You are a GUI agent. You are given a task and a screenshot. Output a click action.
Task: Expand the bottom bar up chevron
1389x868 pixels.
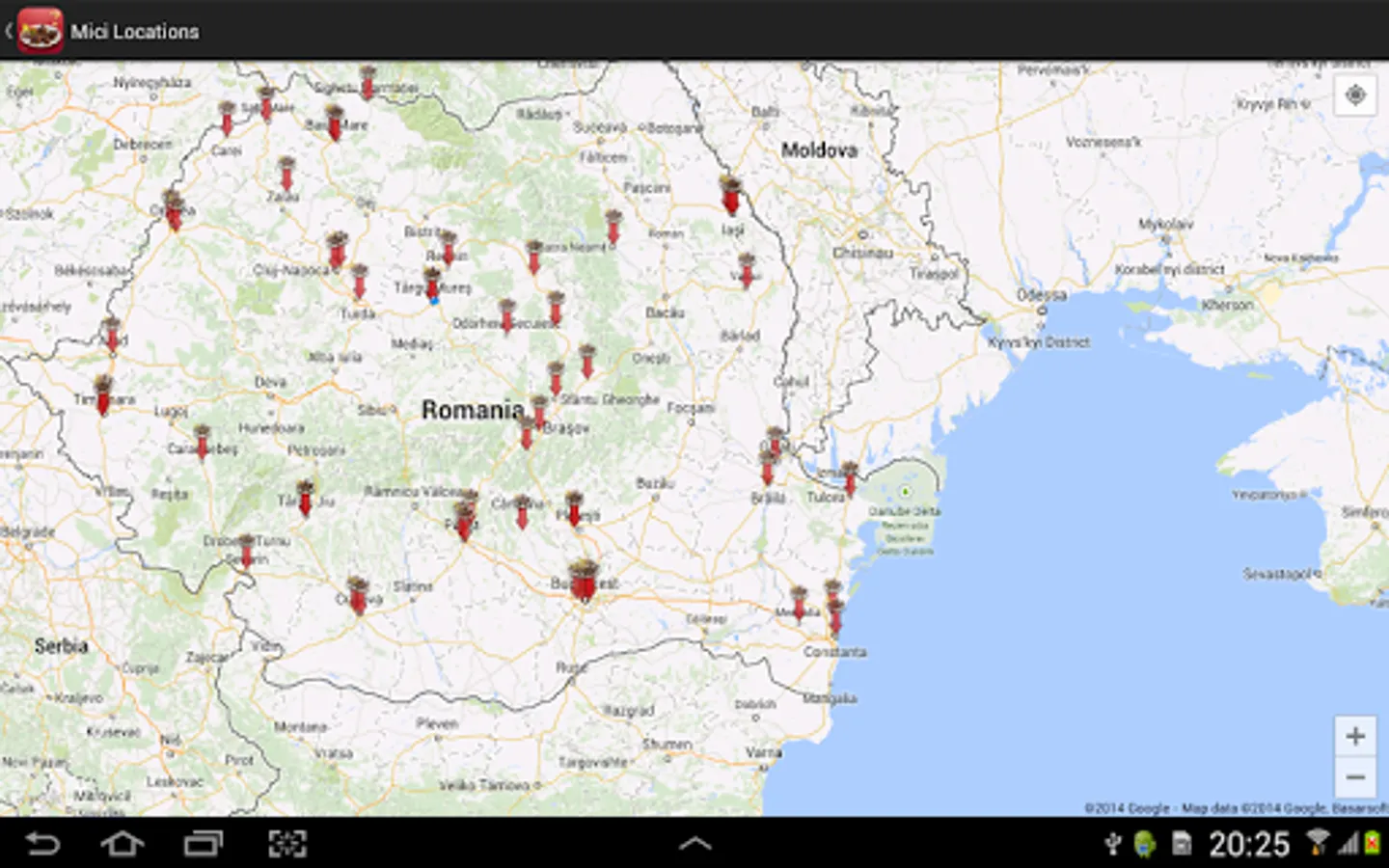click(694, 844)
